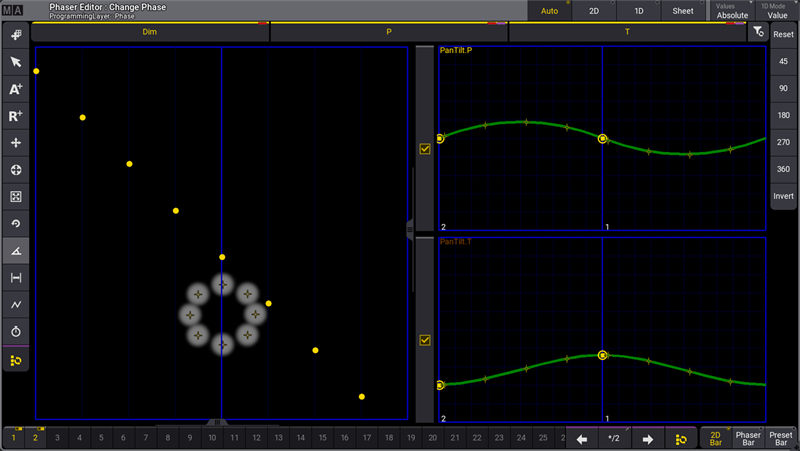This screenshot has width=800, height=451.
Task: Toggle the Auto view mode
Action: tap(550, 11)
